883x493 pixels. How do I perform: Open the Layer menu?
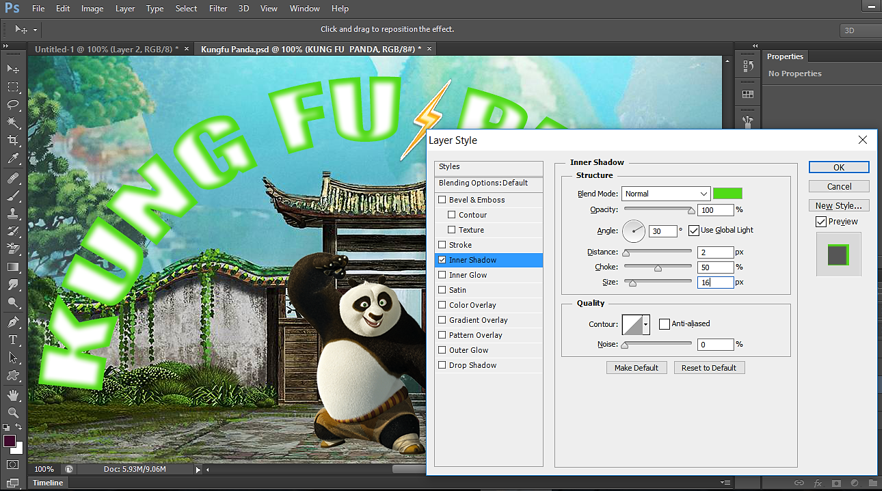(x=125, y=8)
